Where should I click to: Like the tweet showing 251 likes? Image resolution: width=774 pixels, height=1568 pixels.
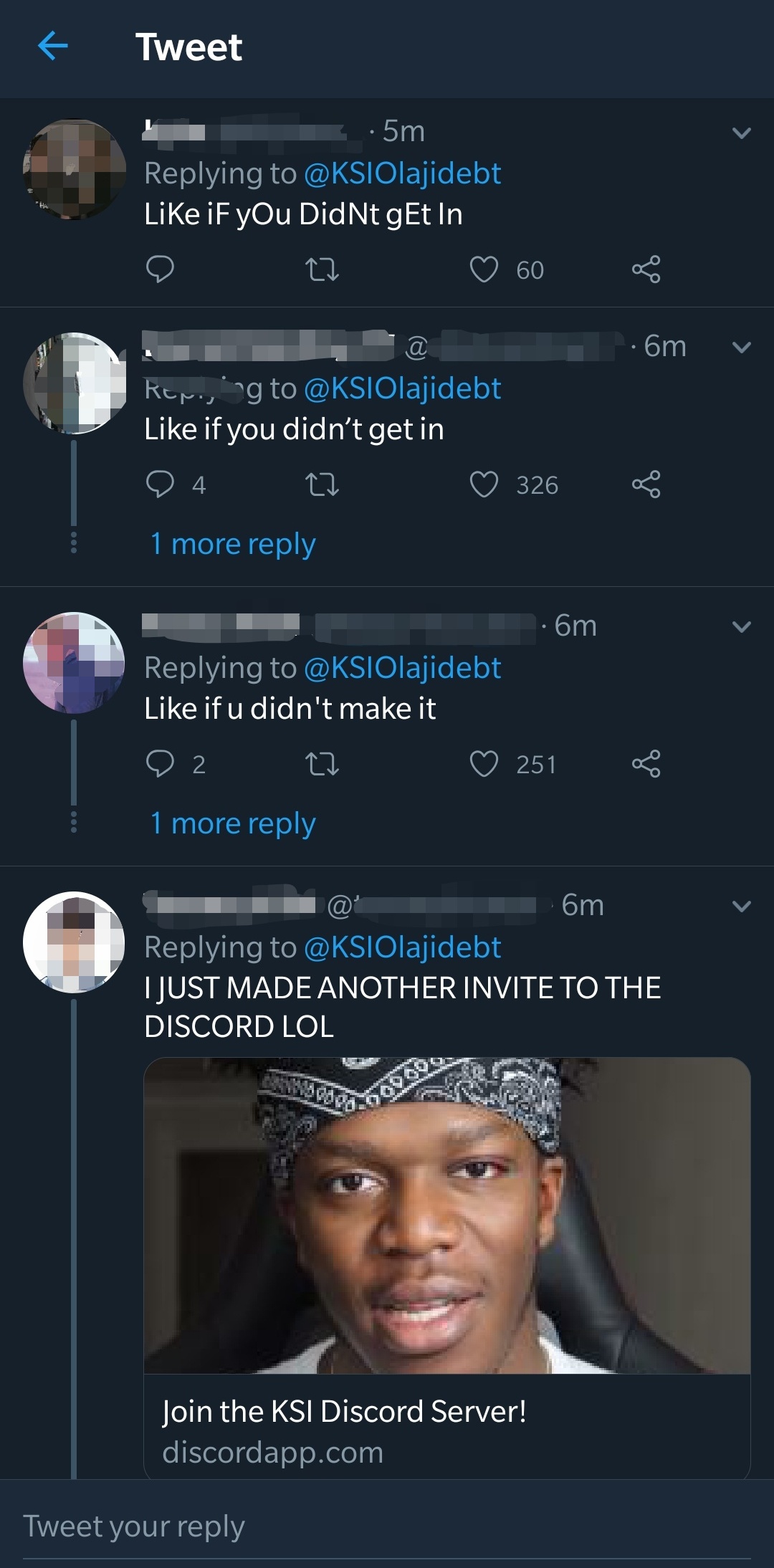pyautogui.click(x=484, y=764)
